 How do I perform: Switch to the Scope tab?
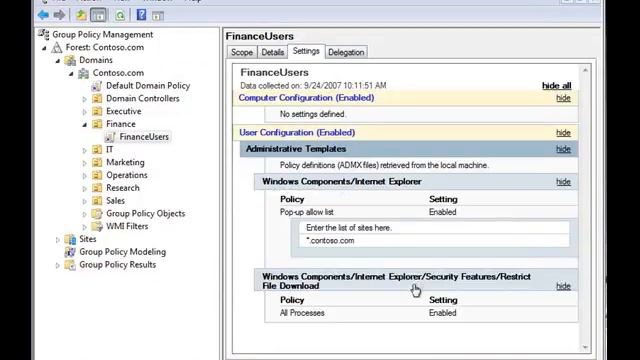coord(242,52)
